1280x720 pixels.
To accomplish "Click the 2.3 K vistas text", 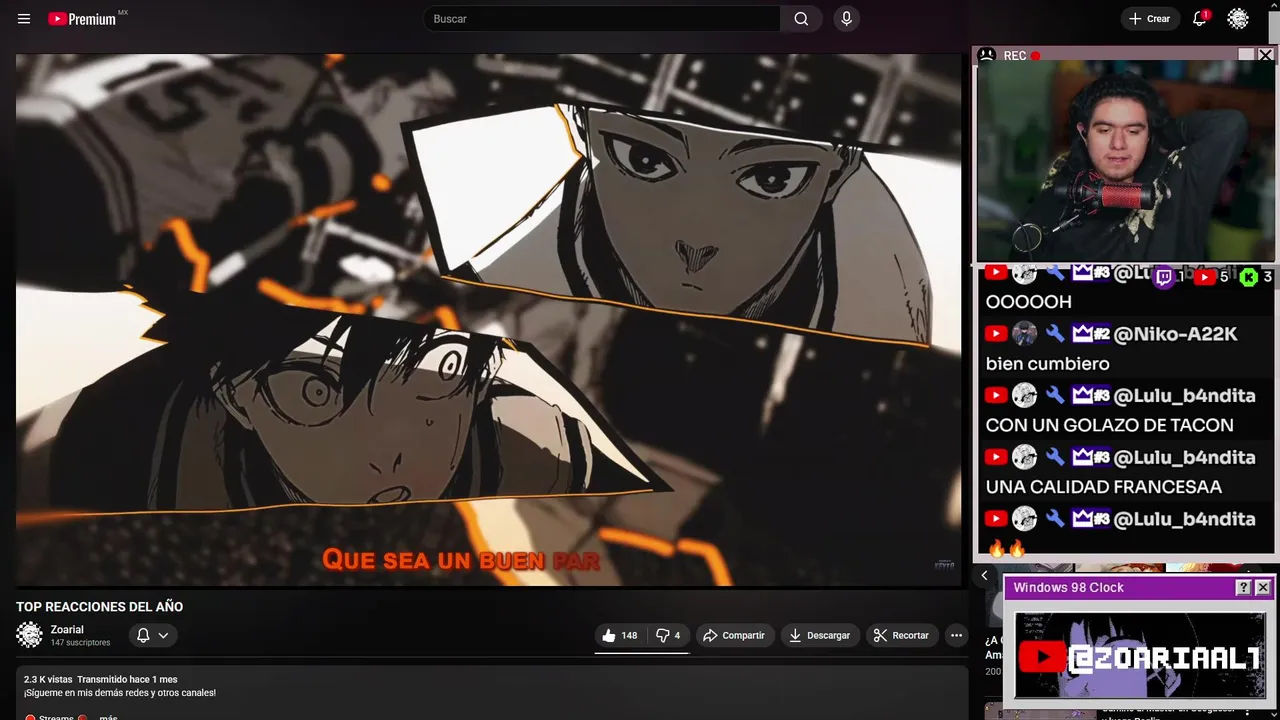I will (48, 679).
